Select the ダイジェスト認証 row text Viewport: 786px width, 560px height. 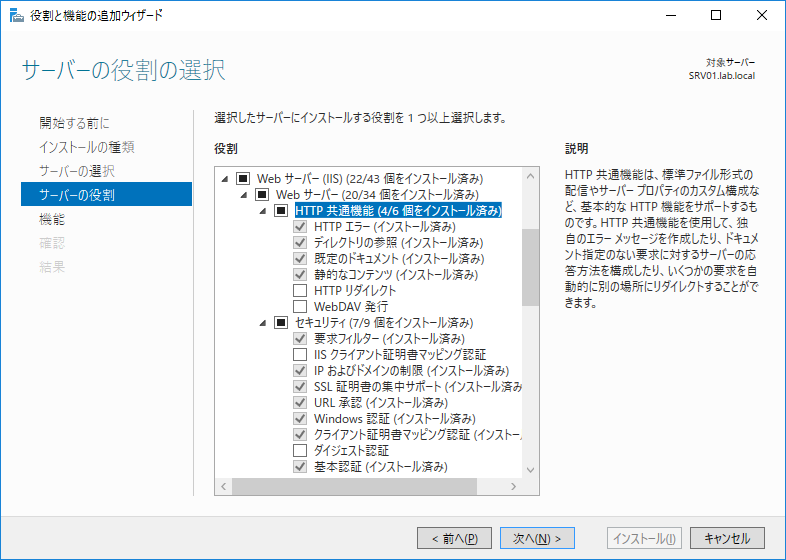coord(351,450)
